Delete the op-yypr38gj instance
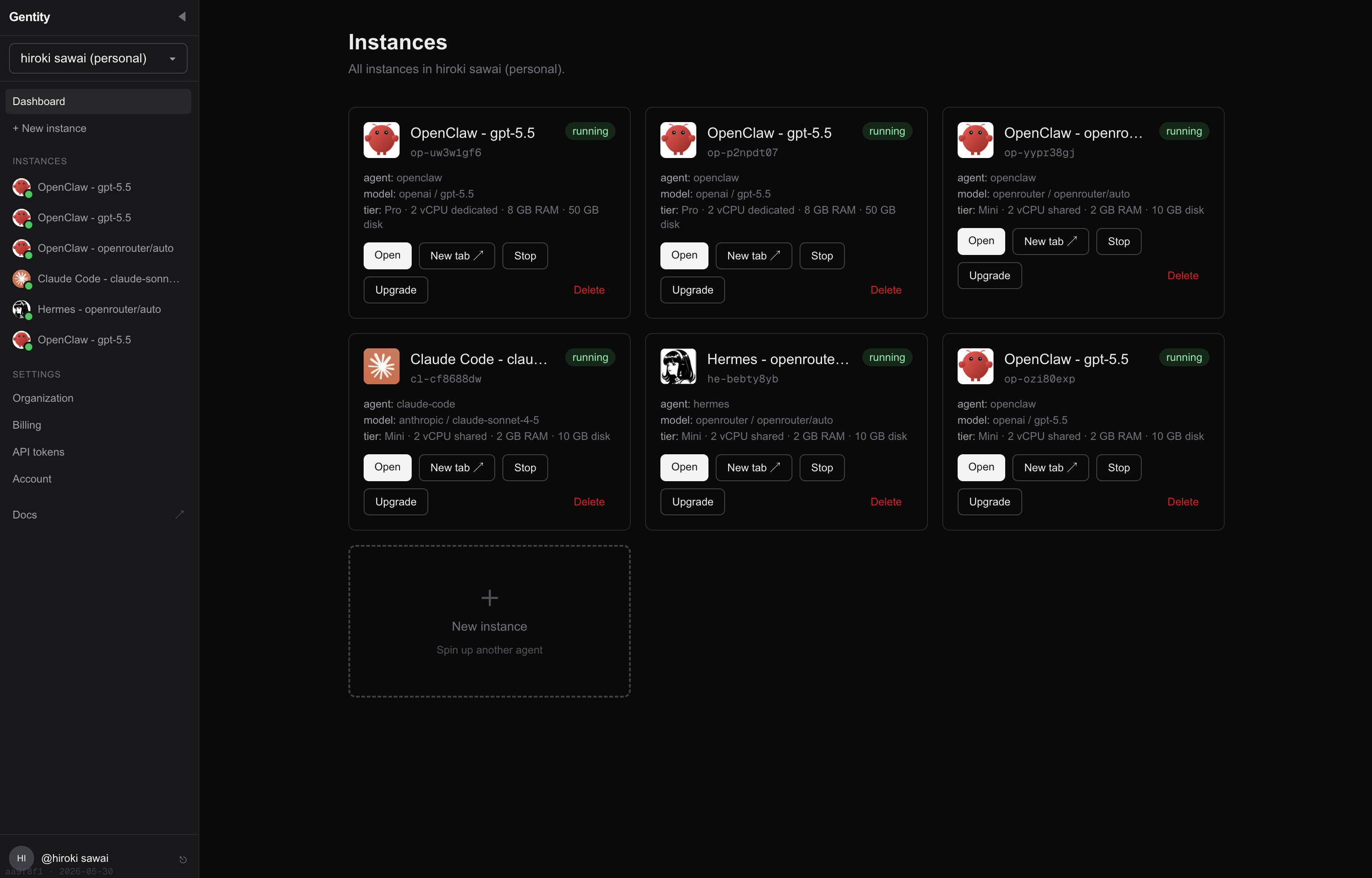This screenshot has width=1372, height=878. click(1183, 275)
